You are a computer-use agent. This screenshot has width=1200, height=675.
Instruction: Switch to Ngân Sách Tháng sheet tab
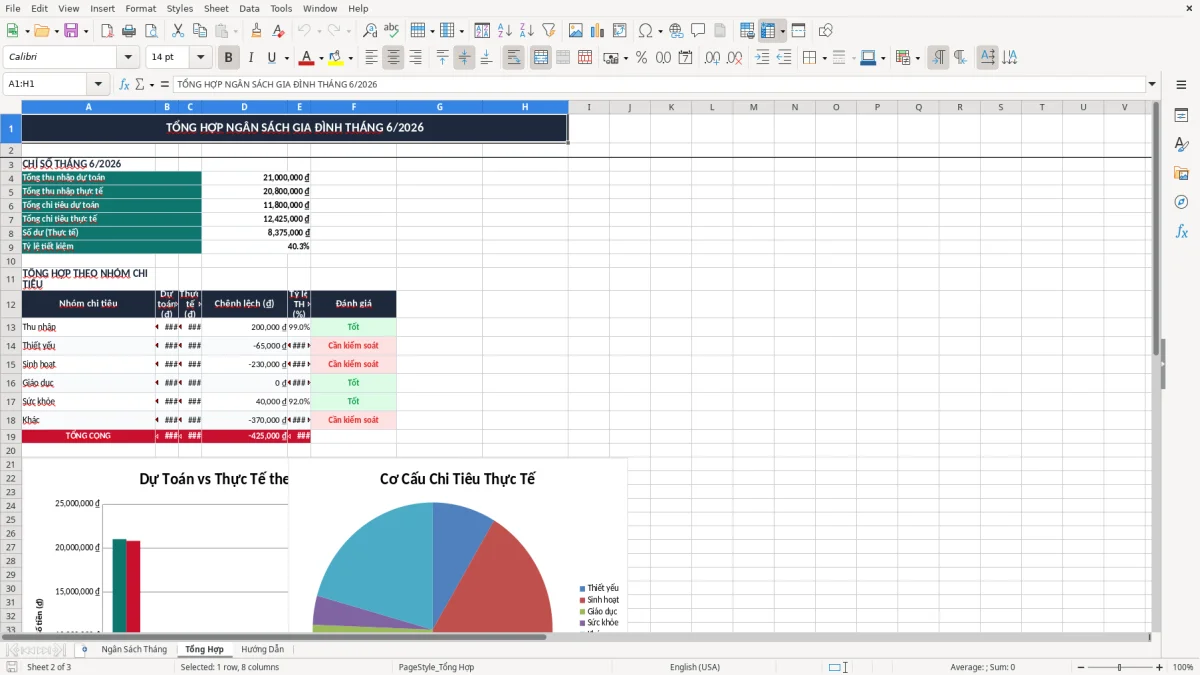click(x=134, y=649)
